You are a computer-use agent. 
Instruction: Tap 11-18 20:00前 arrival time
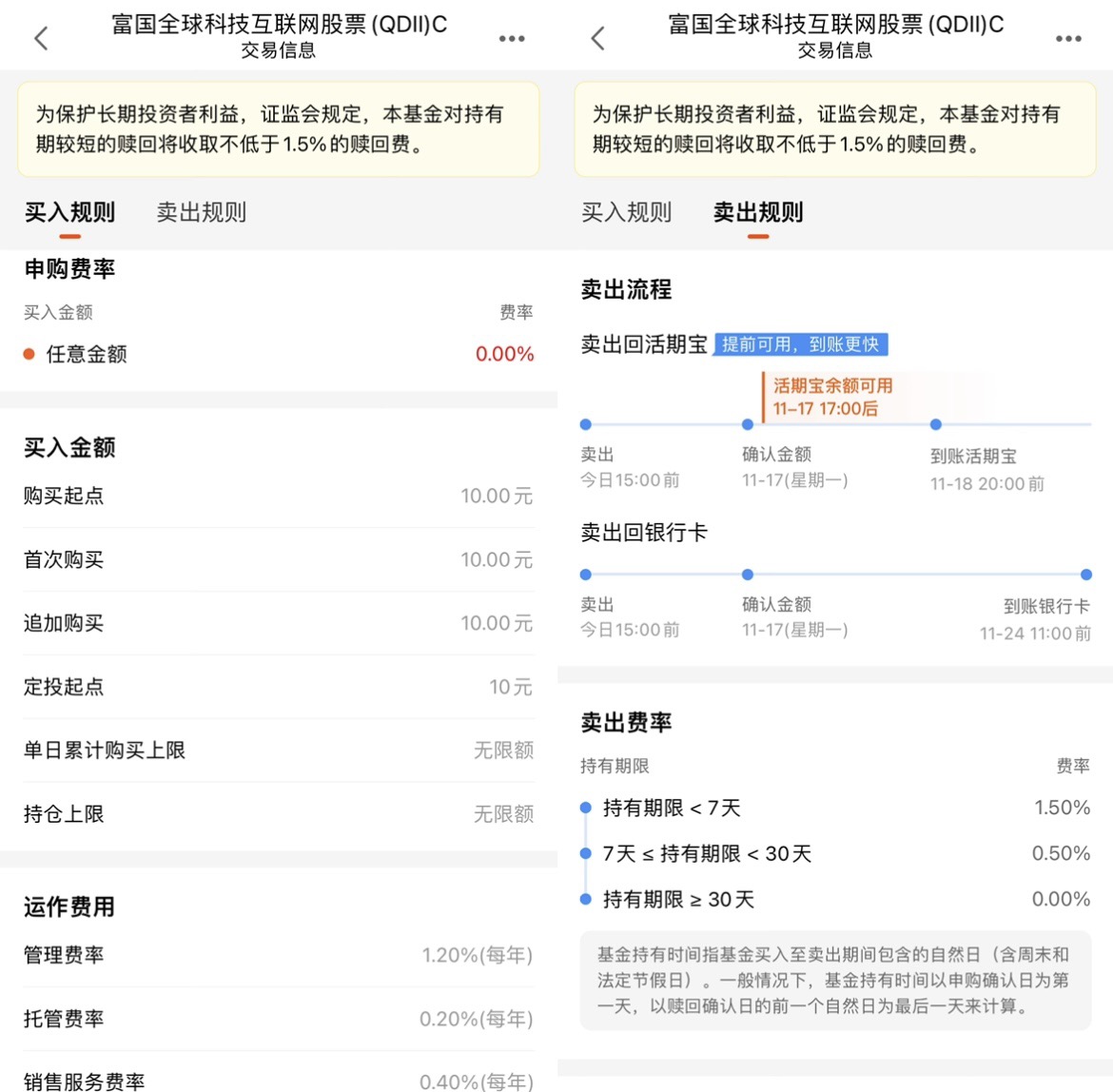pyautogui.click(x=987, y=484)
